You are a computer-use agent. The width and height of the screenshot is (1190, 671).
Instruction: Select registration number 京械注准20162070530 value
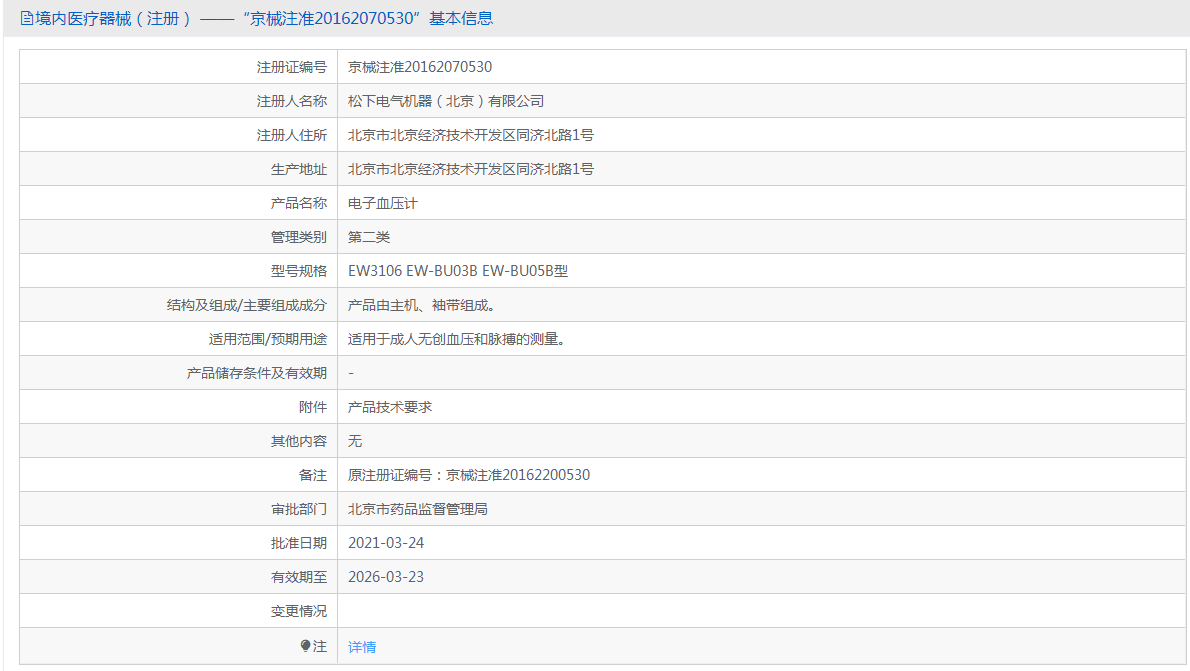tap(420, 67)
